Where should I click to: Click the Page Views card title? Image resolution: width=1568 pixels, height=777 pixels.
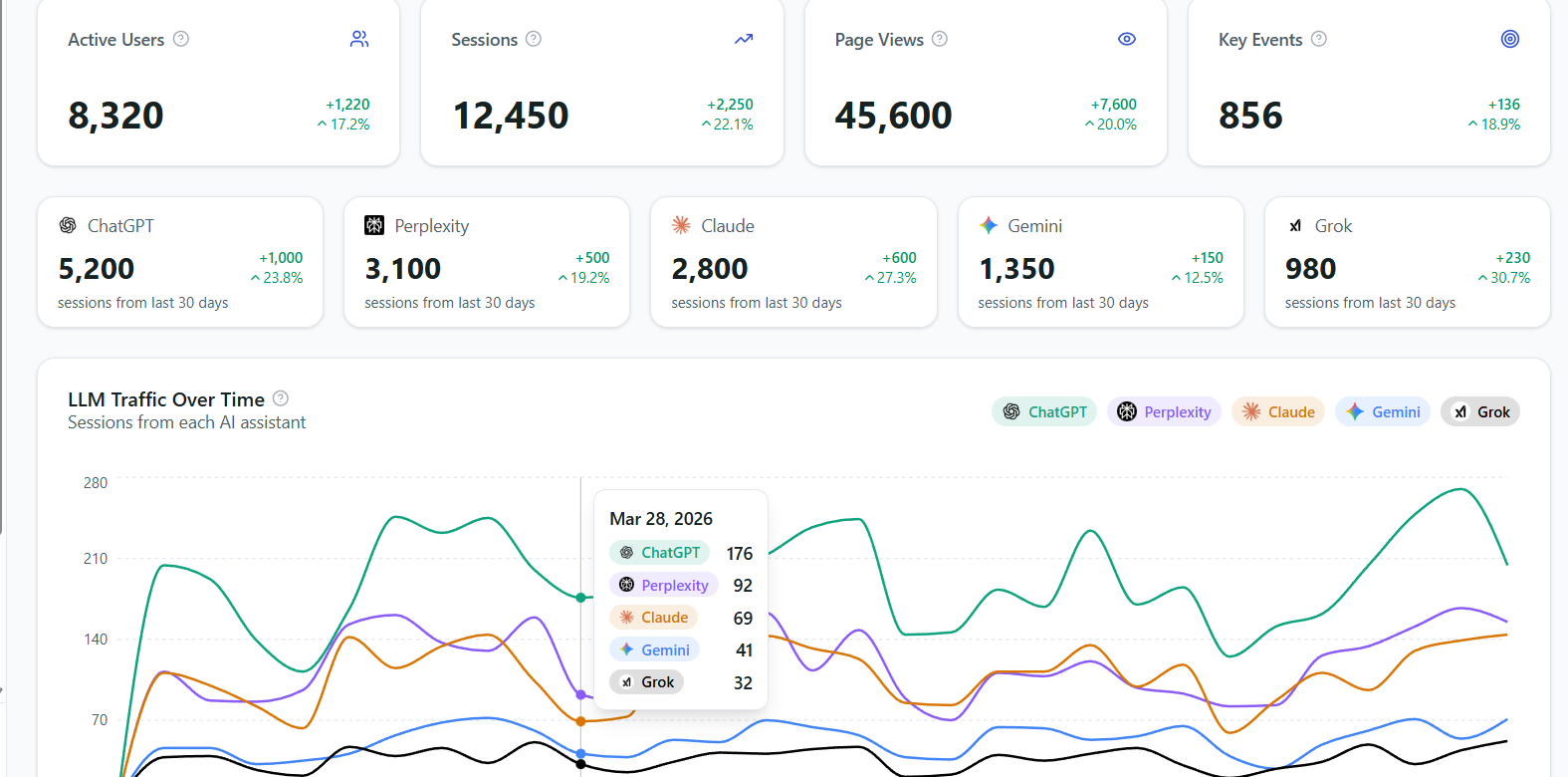pyautogui.click(x=879, y=40)
